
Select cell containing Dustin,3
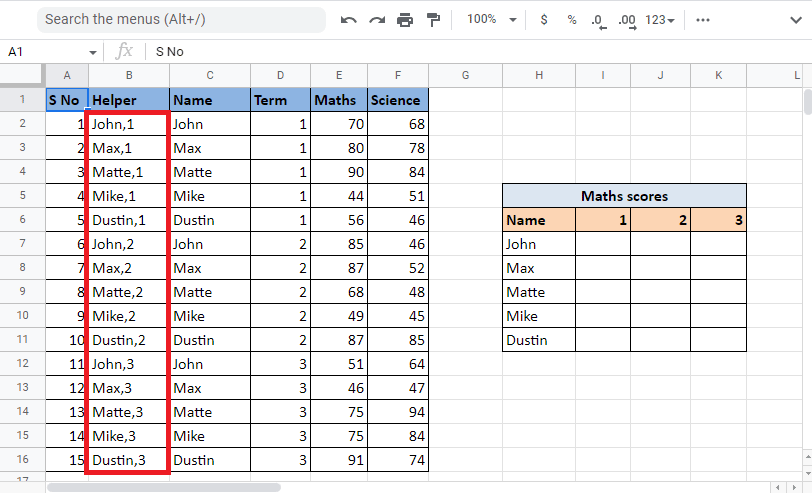coord(129,460)
